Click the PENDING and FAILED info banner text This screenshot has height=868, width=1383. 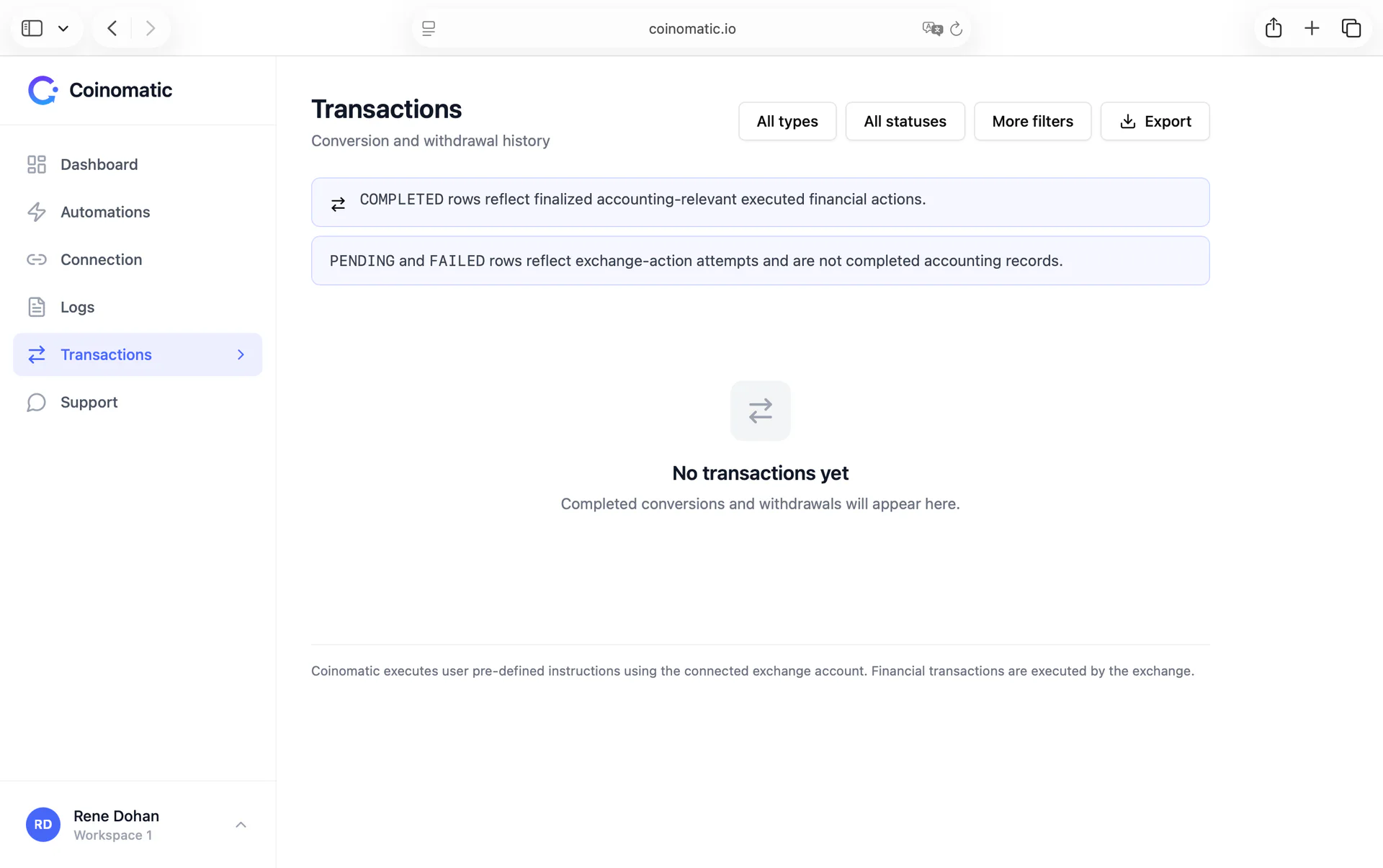click(x=696, y=261)
